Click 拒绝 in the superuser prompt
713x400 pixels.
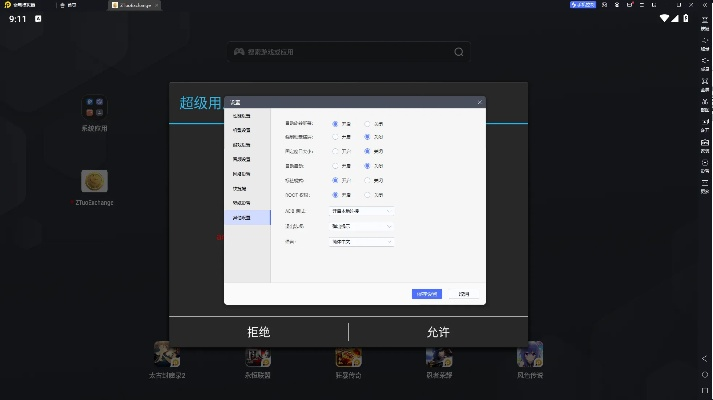coord(258,332)
